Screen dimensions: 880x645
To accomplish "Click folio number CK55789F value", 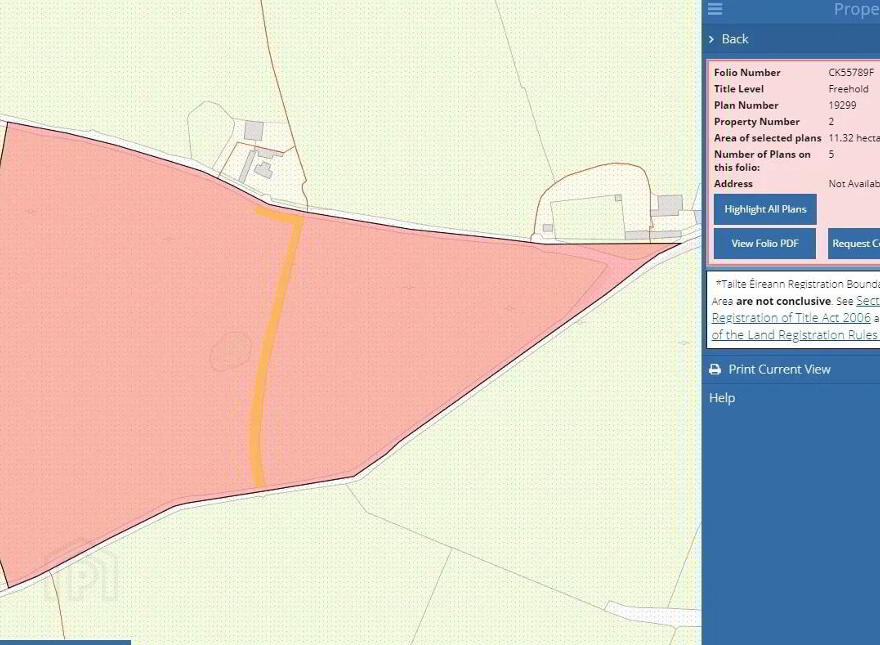I will coord(851,72).
